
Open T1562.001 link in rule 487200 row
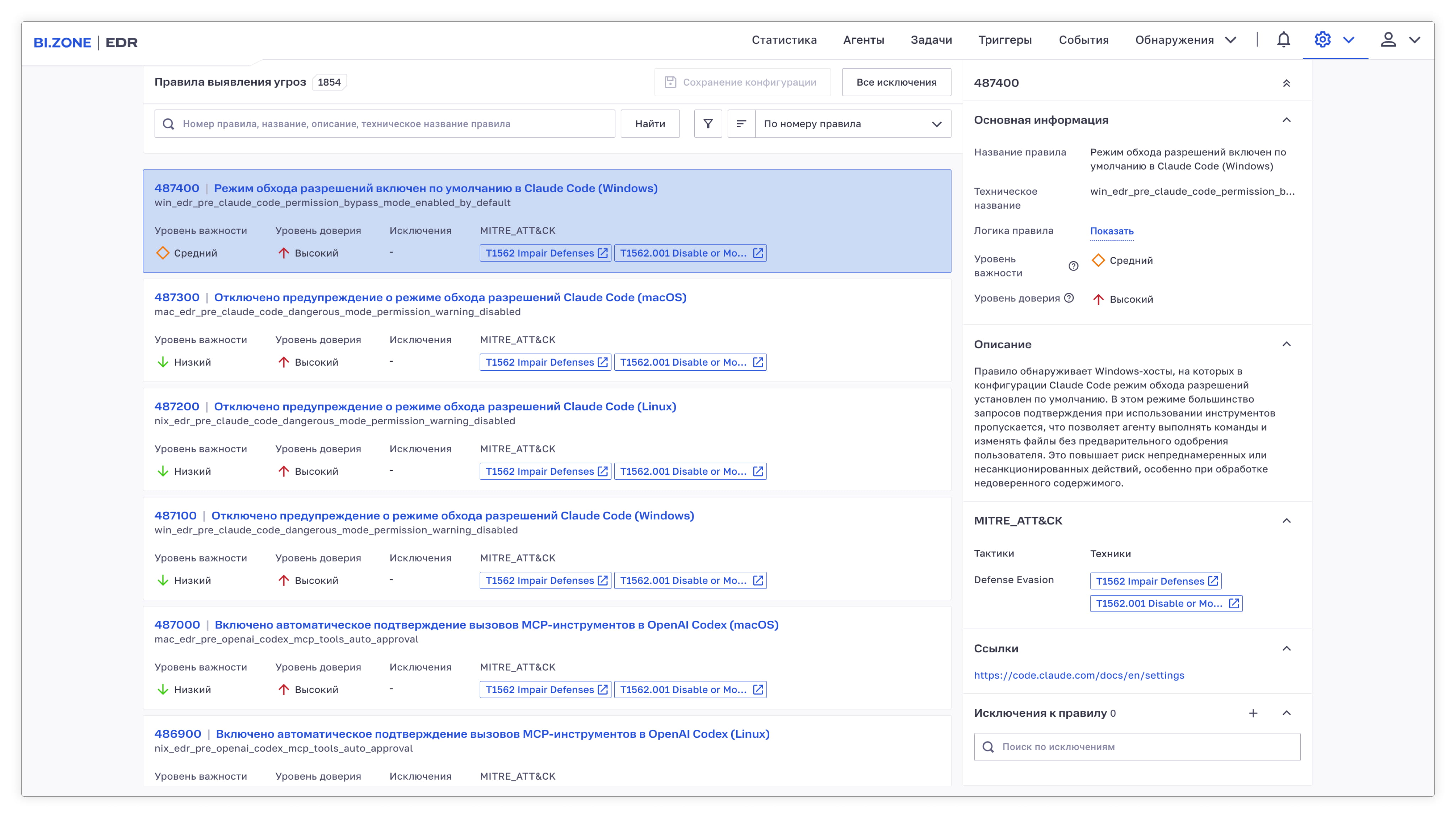pyautogui.click(x=690, y=471)
